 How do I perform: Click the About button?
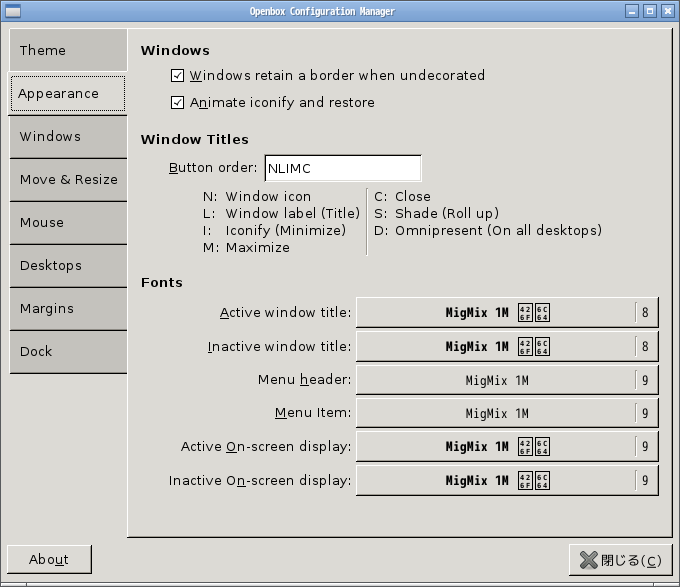(x=49, y=559)
